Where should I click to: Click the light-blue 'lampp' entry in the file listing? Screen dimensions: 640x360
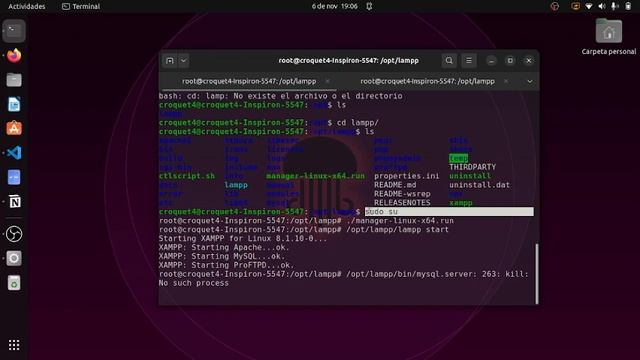click(236, 185)
